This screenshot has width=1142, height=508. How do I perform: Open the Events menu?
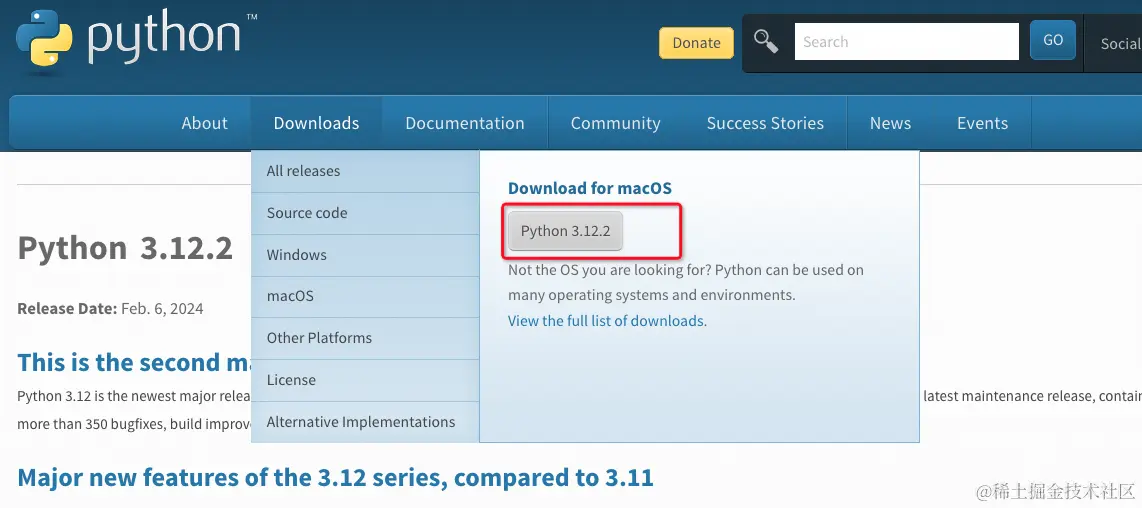tap(982, 123)
